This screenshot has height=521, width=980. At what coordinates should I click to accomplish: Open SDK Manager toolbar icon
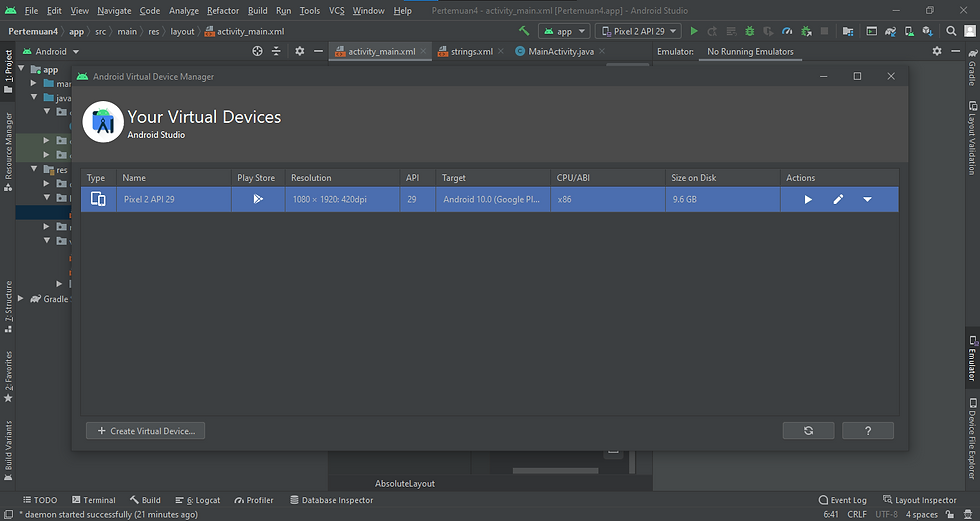click(x=928, y=31)
